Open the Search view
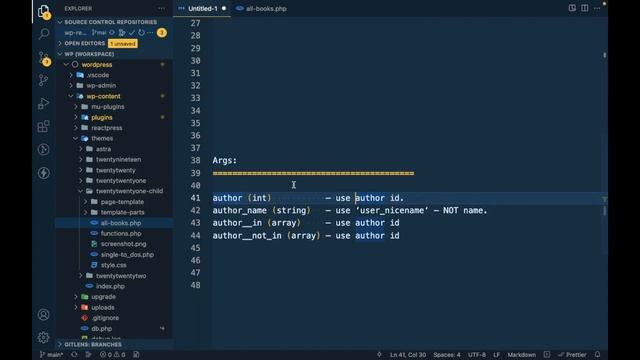The width and height of the screenshot is (640, 360). tap(44, 33)
